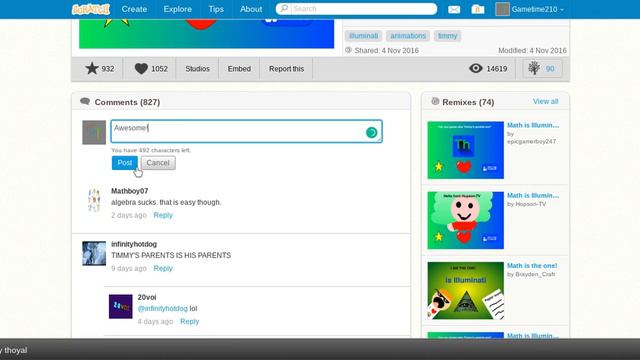Reply to Mathboy07 comment
The height and width of the screenshot is (360, 640).
click(163, 215)
